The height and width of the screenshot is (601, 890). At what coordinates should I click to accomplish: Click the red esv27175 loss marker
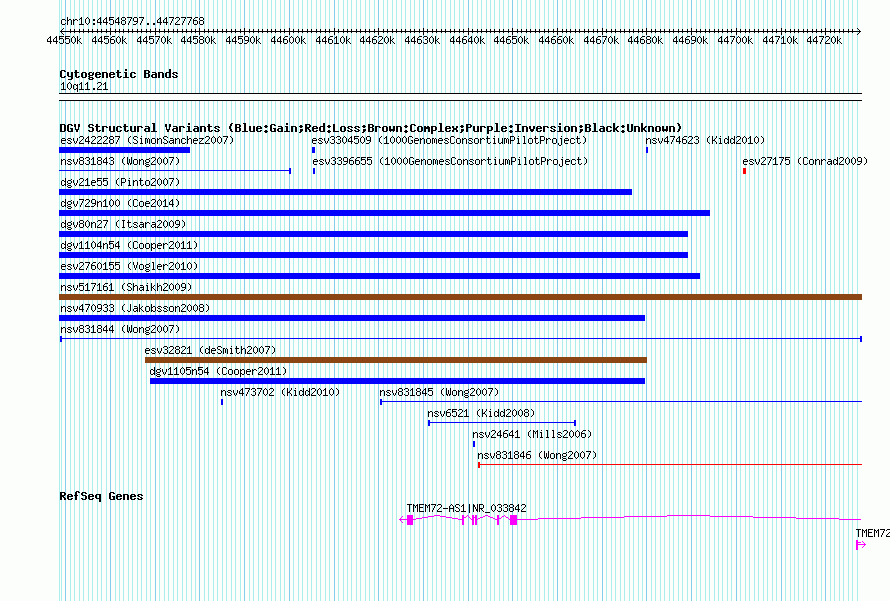point(744,171)
